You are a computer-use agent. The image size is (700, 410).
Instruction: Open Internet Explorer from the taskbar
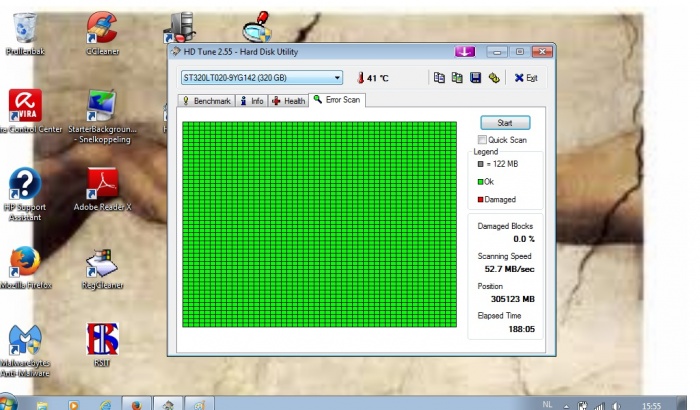(105, 404)
